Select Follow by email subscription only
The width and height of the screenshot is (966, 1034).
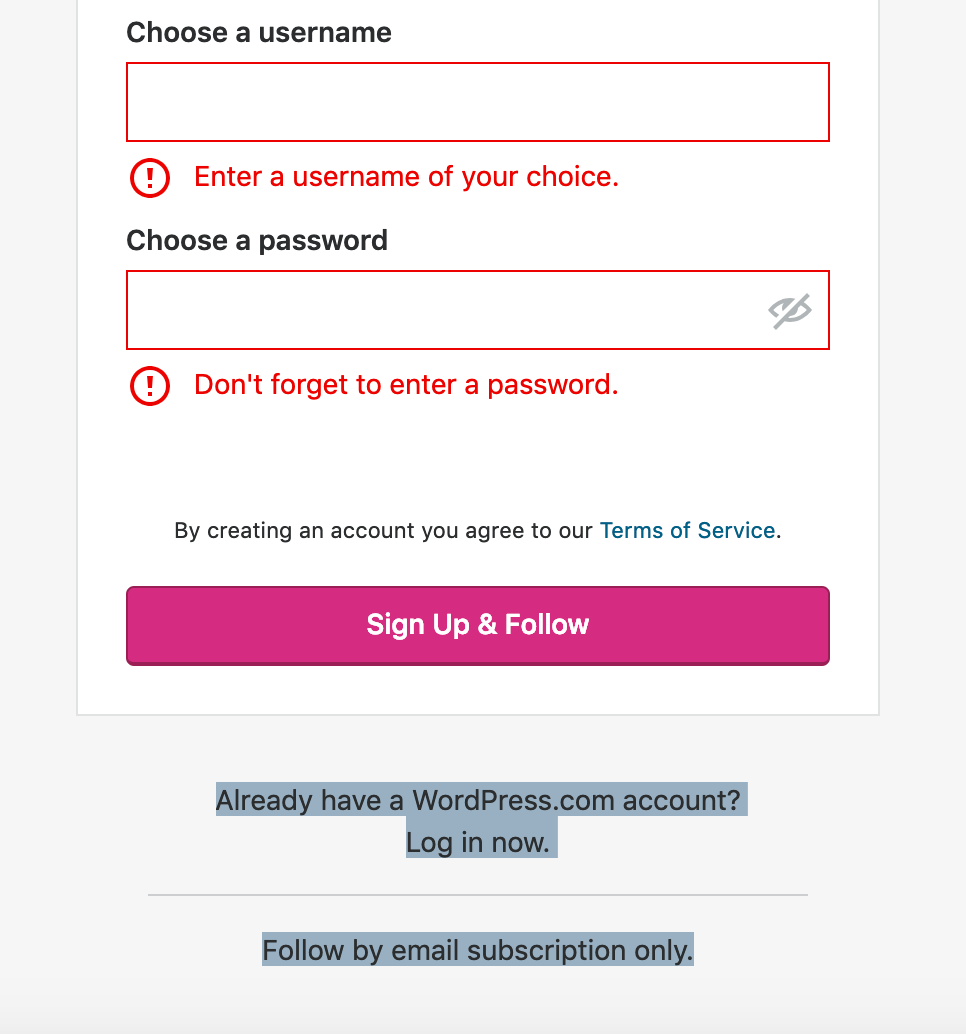pyautogui.click(x=478, y=950)
